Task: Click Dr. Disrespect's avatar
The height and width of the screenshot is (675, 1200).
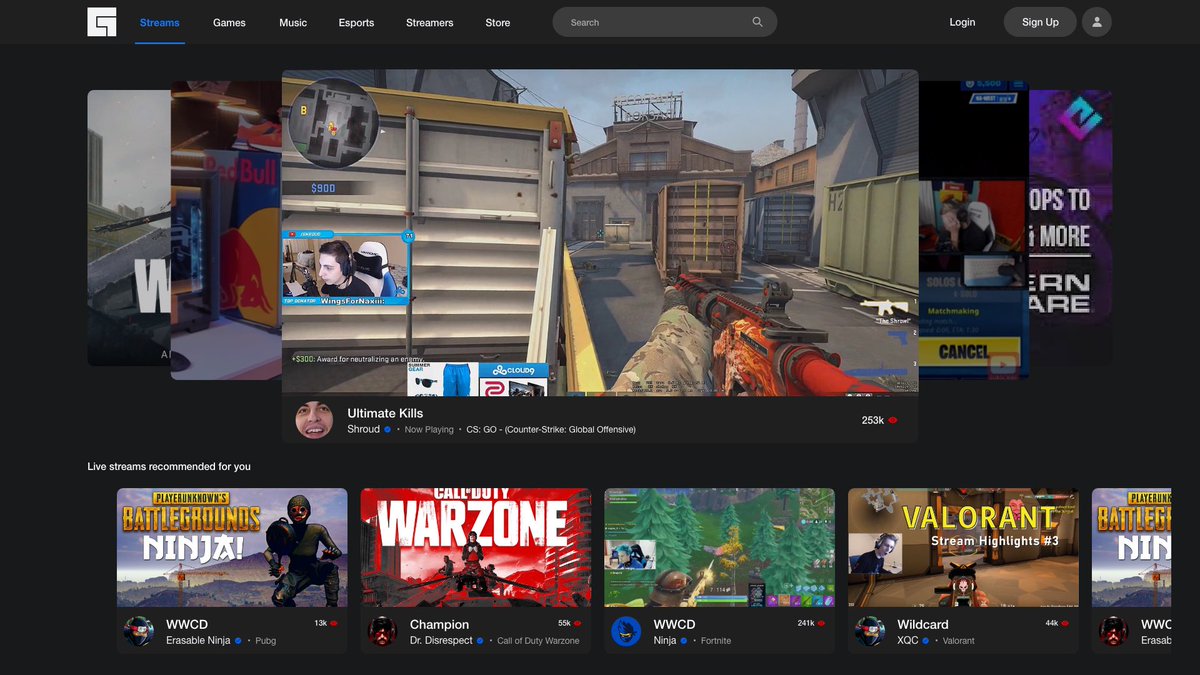Action: tap(383, 631)
